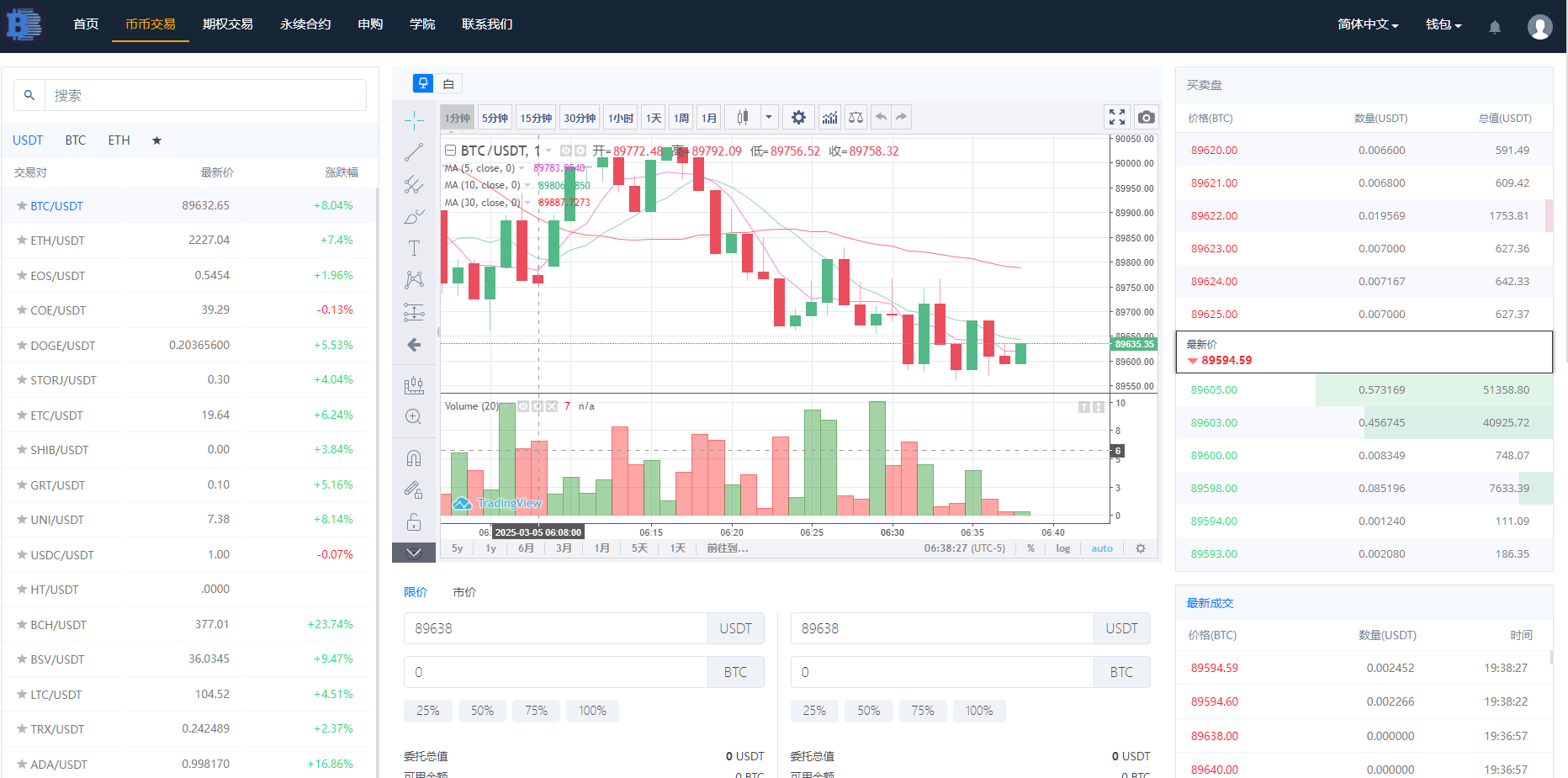Image resolution: width=1568 pixels, height=778 pixels.
Task: Open chart properties gear in toolbar
Action: pyautogui.click(x=798, y=118)
